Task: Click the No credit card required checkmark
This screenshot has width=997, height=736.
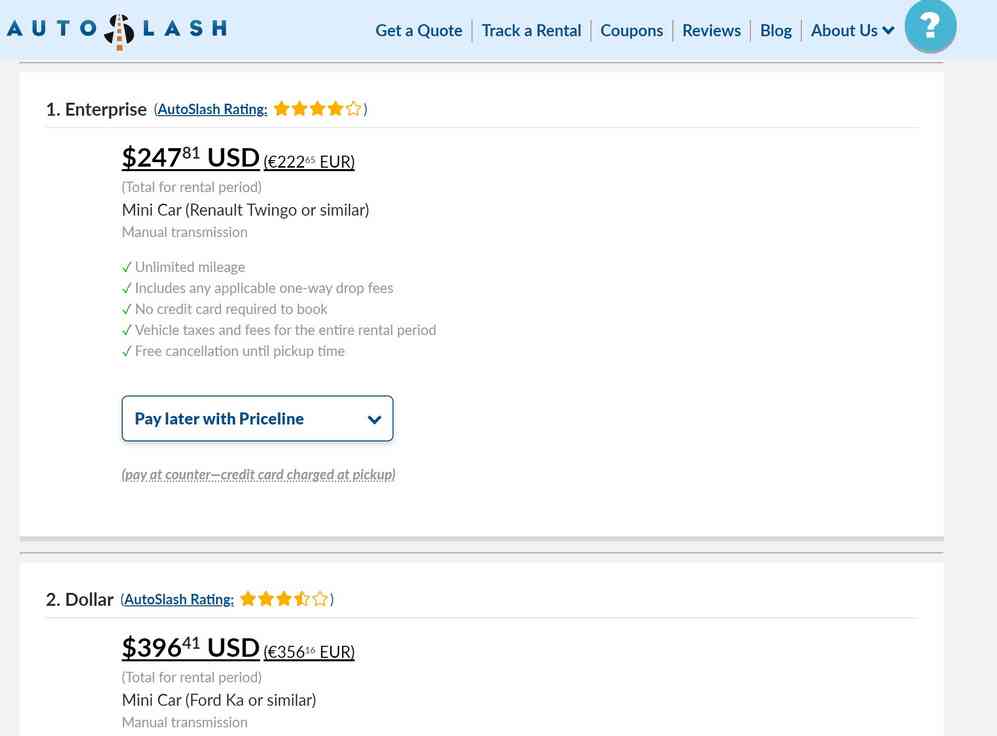Action: click(x=127, y=309)
